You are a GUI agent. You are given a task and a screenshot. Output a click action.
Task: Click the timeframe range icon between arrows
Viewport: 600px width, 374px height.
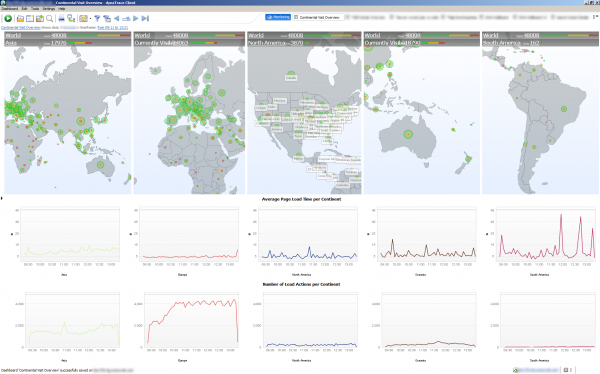(x=126, y=18)
